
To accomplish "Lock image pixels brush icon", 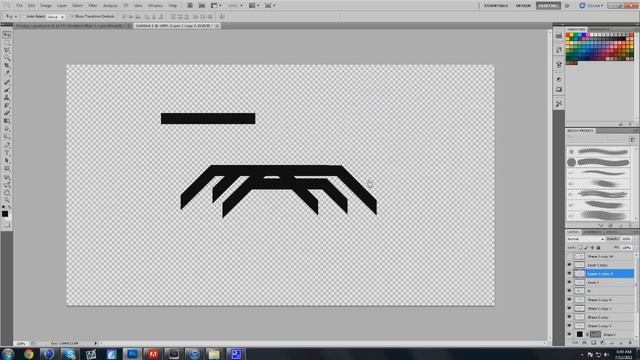I will tap(587, 247).
